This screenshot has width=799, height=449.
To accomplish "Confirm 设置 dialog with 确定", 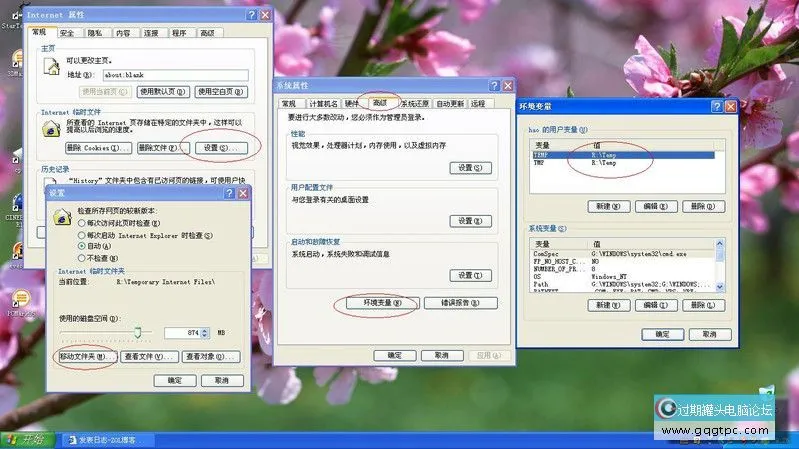I will click(x=175, y=381).
